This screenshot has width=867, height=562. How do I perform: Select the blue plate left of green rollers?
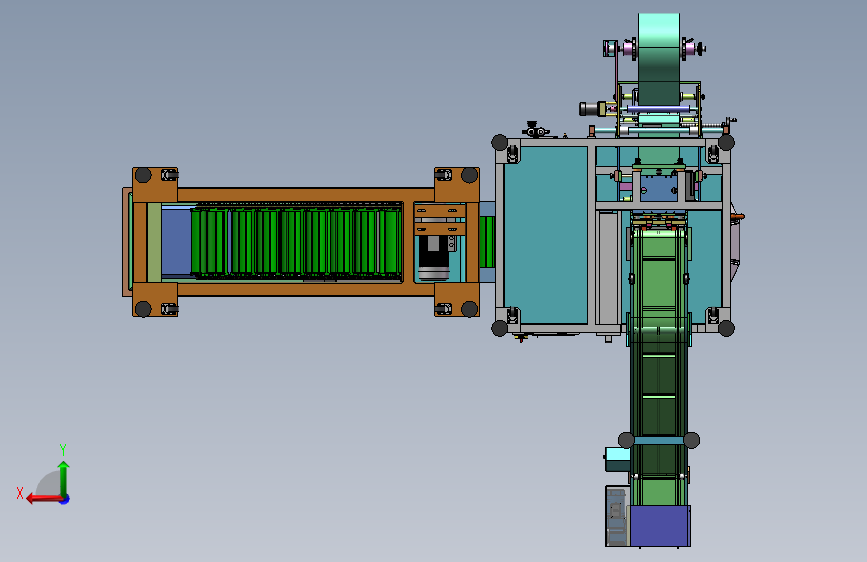click(x=176, y=242)
